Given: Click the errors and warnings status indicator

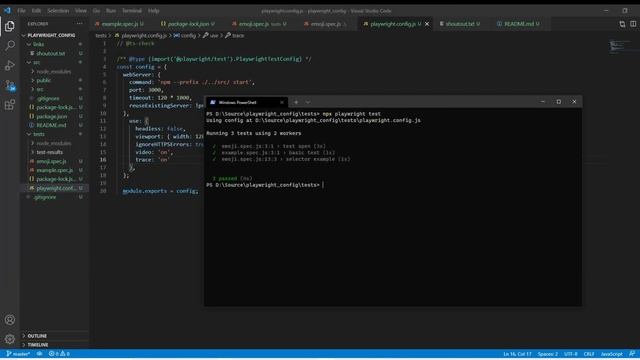Looking at the screenshot, I should 59,354.
